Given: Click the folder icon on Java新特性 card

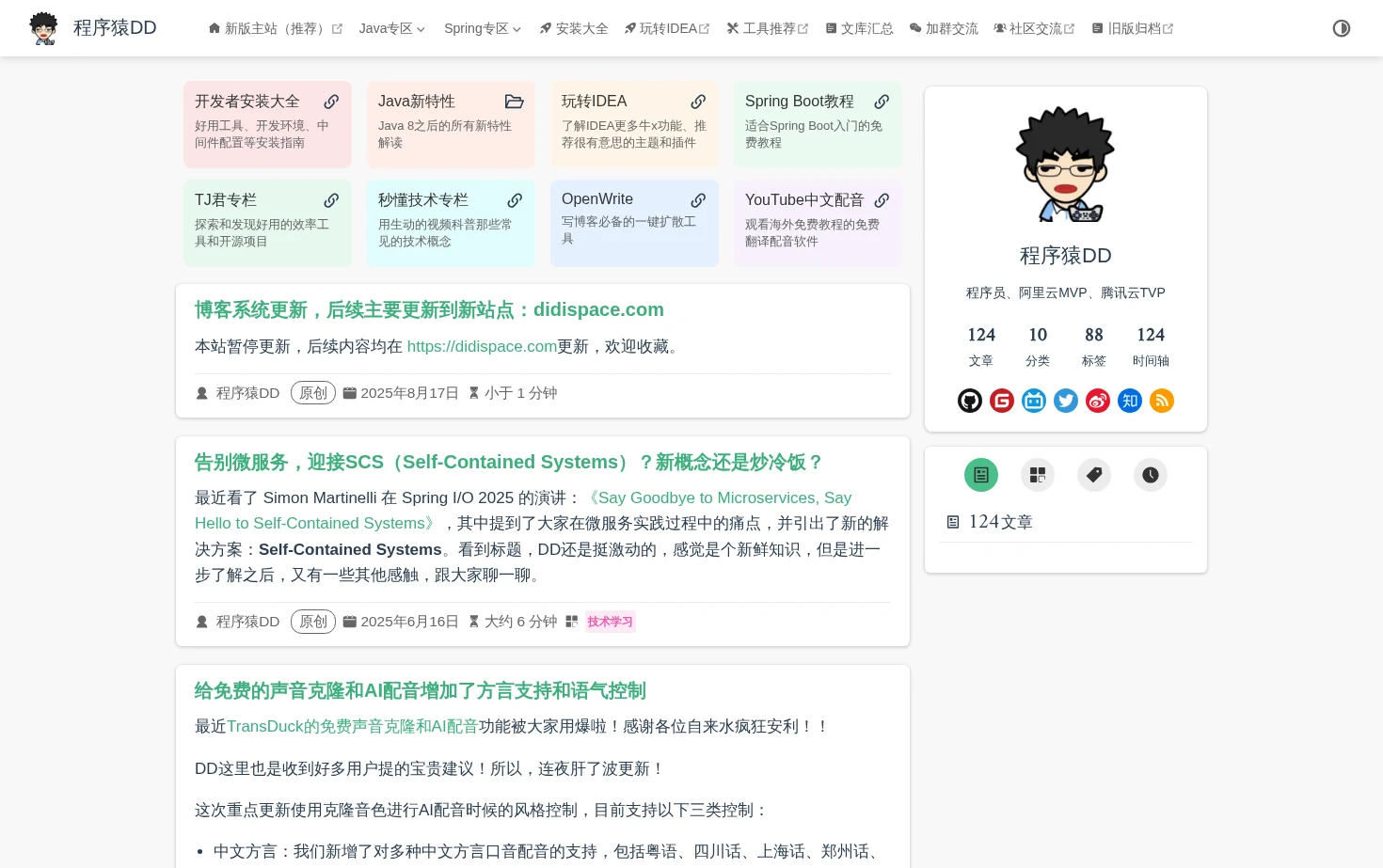Looking at the screenshot, I should [x=515, y=102].
